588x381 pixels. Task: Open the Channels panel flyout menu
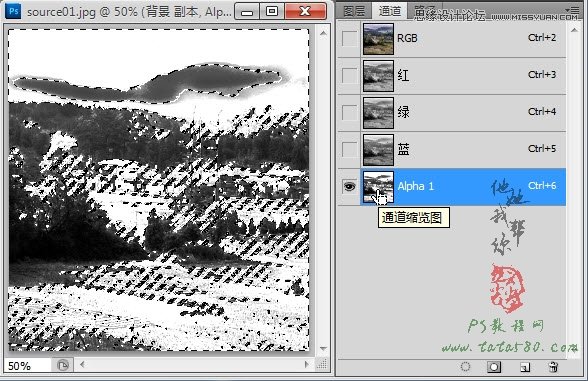[x=573, y=9]
